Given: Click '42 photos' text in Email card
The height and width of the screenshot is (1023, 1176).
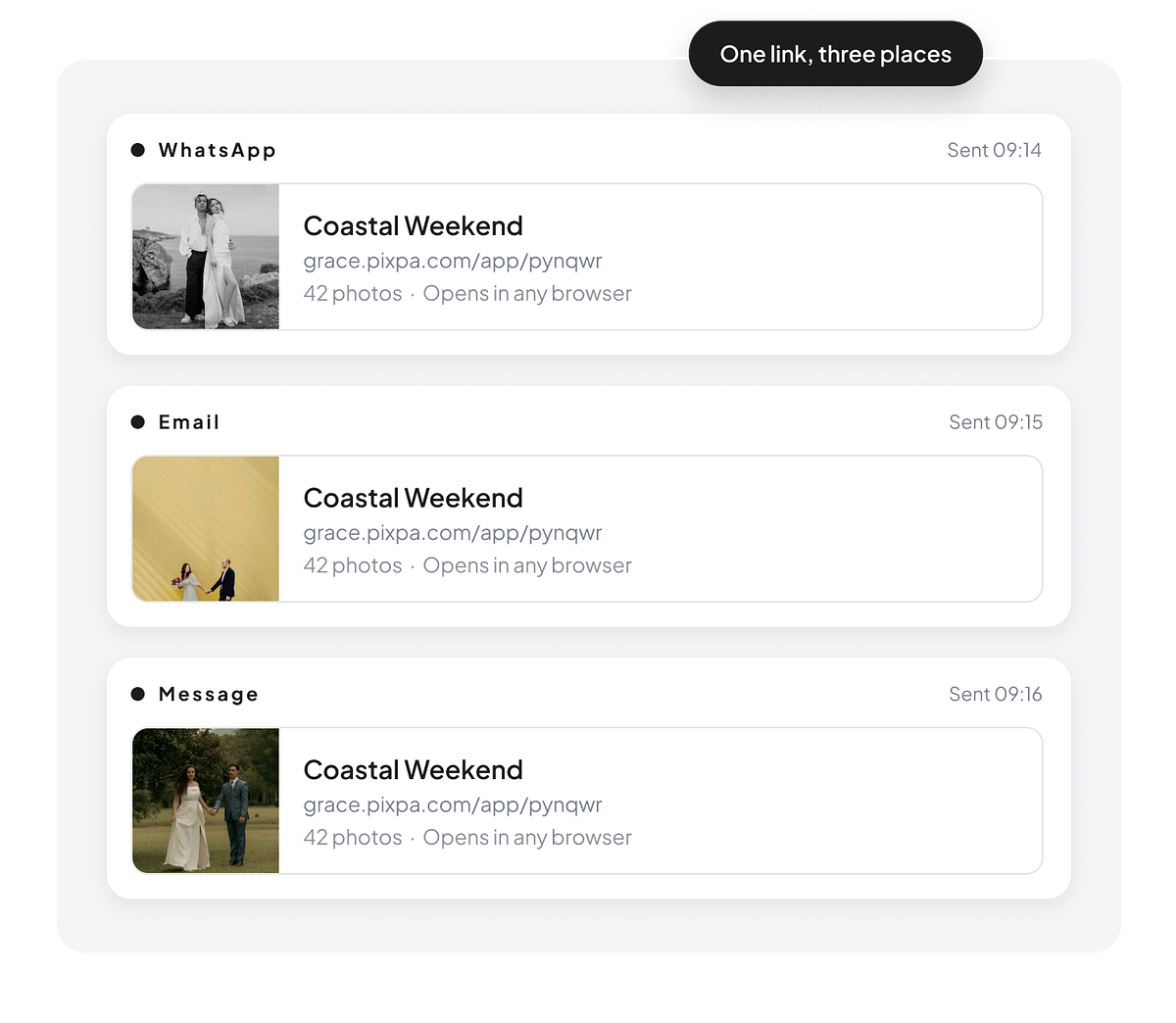Looking at the screenshot, I should (x=353, y=565).
